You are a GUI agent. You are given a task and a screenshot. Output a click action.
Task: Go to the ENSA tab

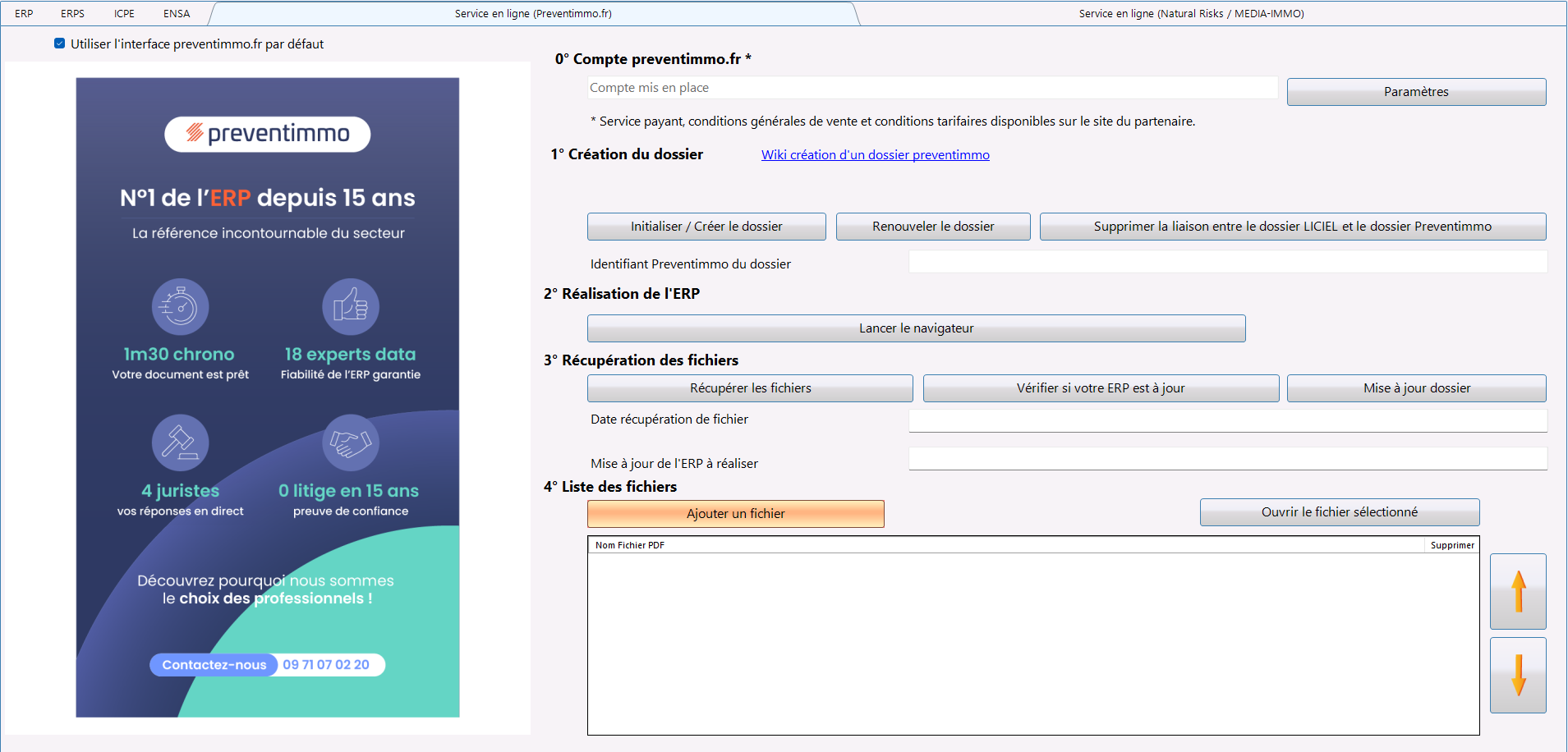coord(177,14)
